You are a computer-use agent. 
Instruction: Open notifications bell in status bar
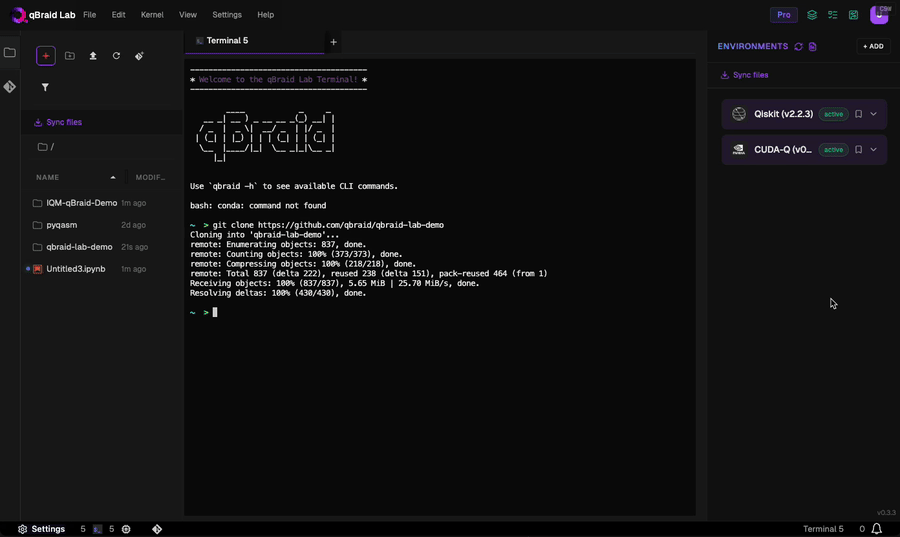pyautogui.click(x=876, y=529)
